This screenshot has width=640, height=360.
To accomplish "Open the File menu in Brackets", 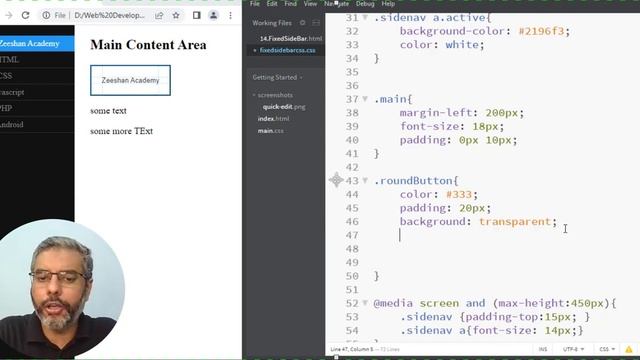I will 255,4.
